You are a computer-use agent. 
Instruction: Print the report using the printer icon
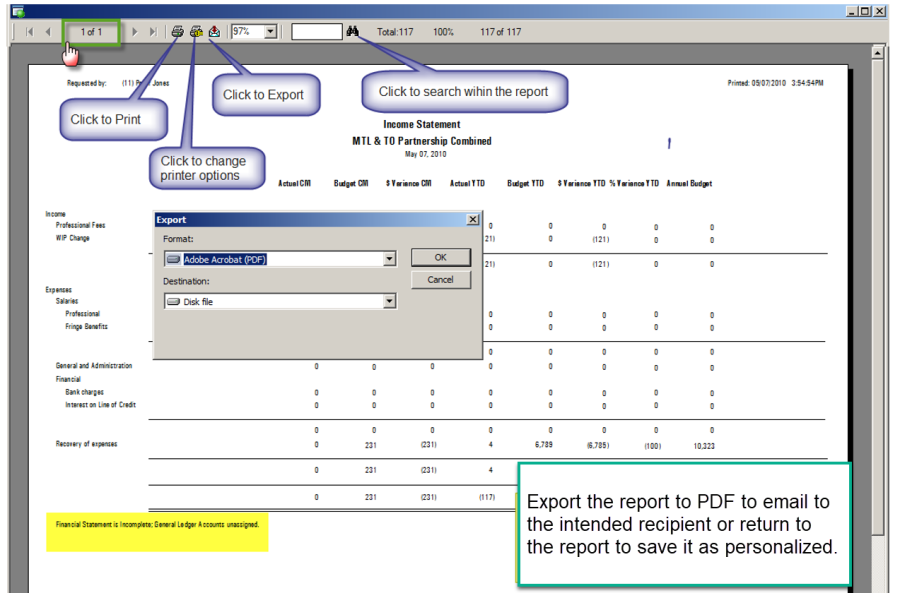pyautogui.click(x=177, y=32)
